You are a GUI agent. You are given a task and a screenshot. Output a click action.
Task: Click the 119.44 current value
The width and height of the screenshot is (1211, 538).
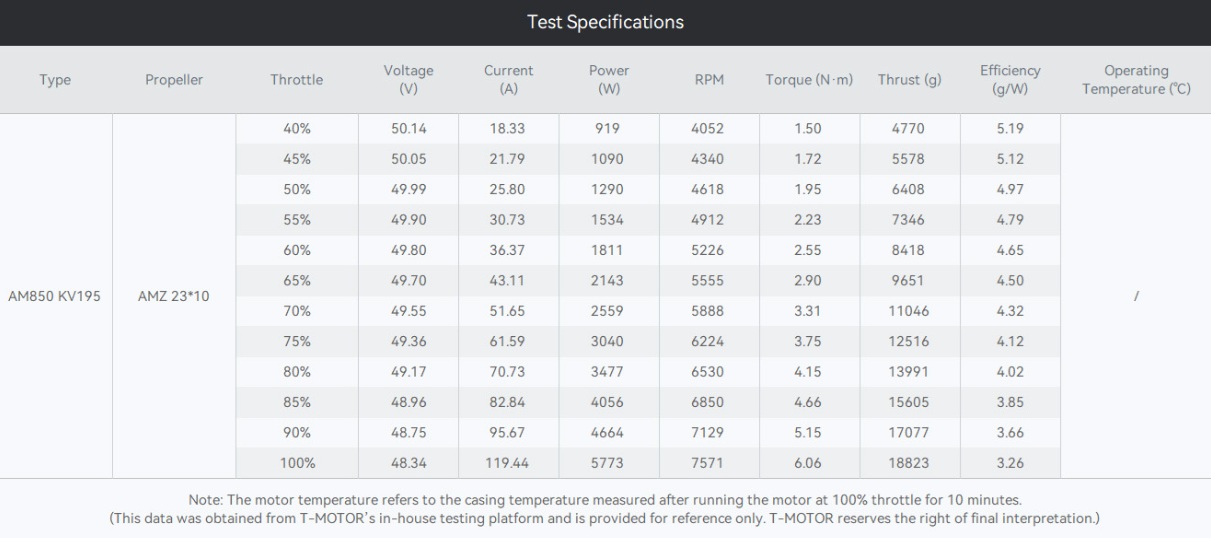[x=508, y=463]
